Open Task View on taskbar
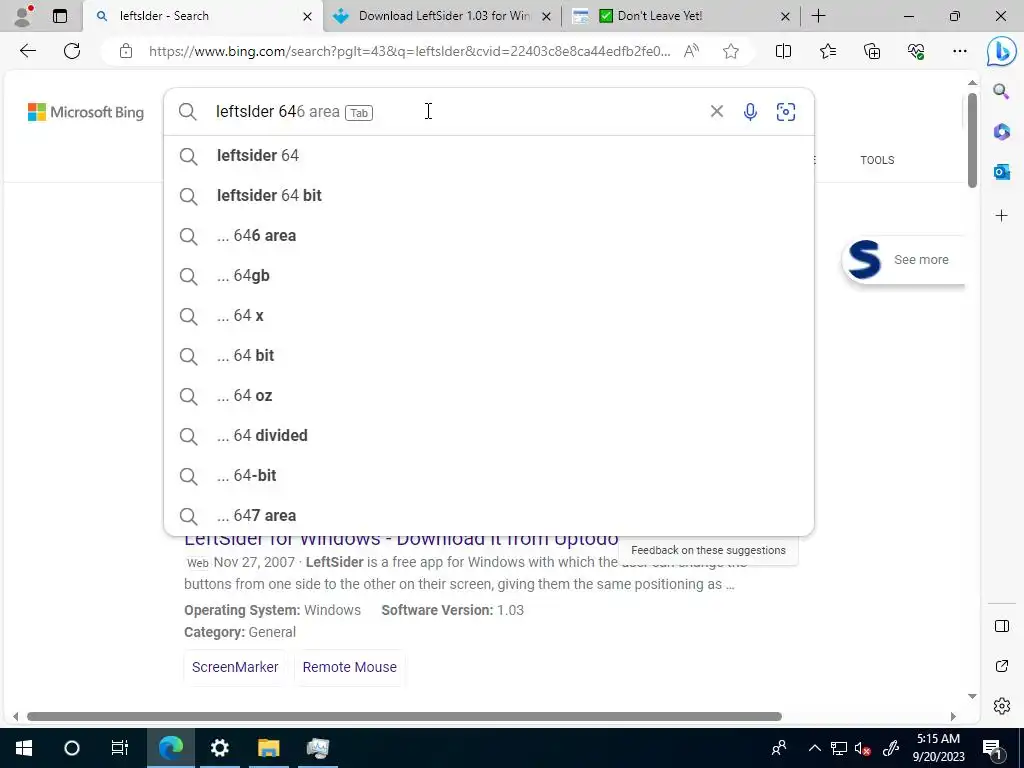 120,748
